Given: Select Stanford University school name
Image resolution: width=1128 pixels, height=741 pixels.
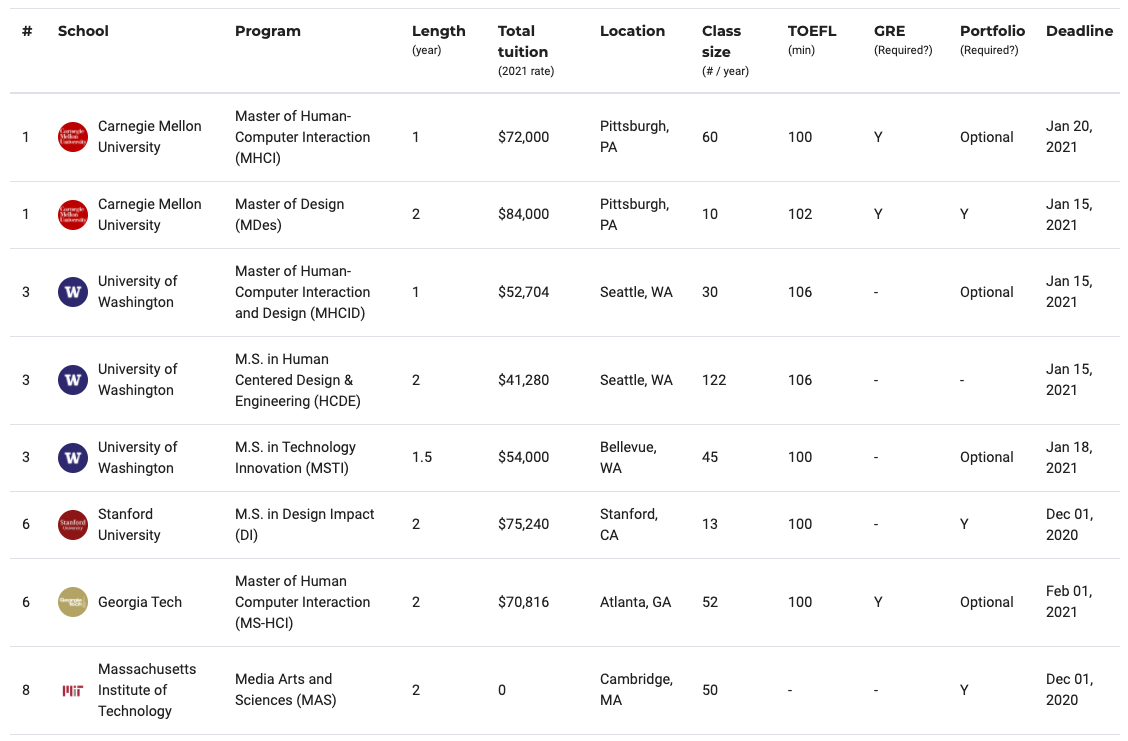Looking at the screenshot, I should point(129,524).
